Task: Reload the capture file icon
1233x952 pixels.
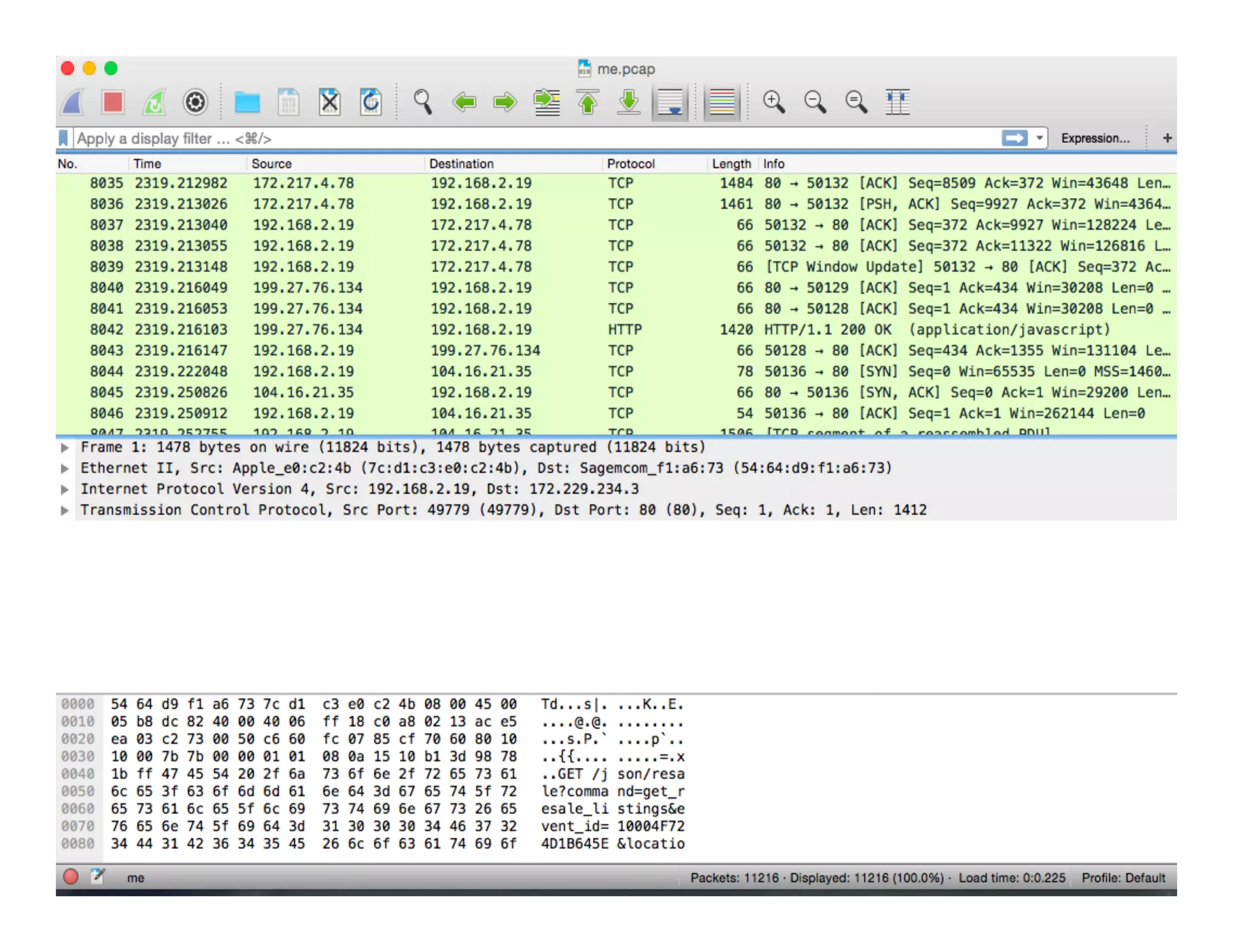Action: [x=370, y=102]
